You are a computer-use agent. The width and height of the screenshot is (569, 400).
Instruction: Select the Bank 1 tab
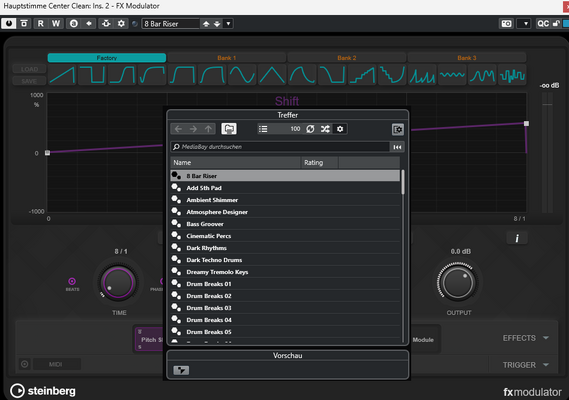226,58
